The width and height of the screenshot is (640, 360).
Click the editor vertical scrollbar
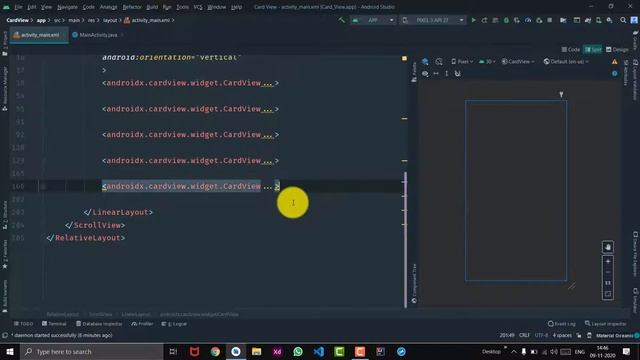(405, 239)
